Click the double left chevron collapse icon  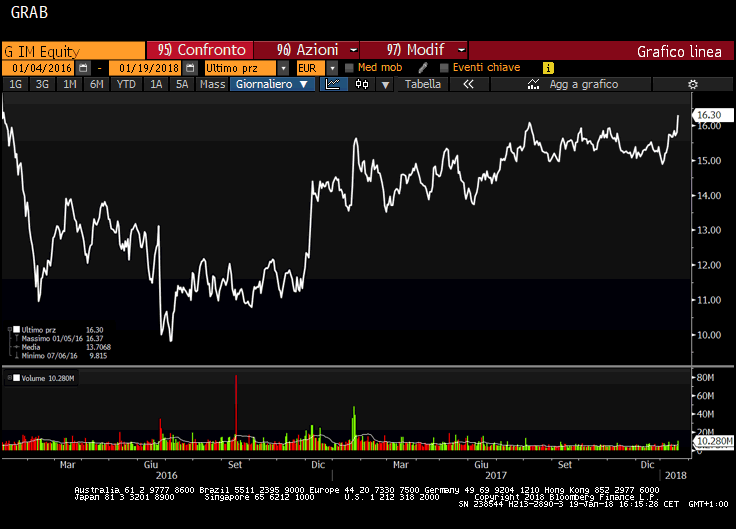point(468,84)
